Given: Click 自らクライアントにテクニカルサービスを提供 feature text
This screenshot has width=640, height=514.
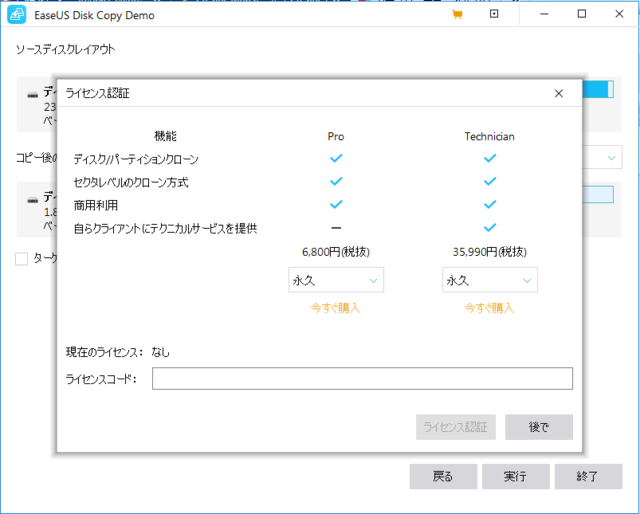Looking at the screenshot, I should (165, 228).
